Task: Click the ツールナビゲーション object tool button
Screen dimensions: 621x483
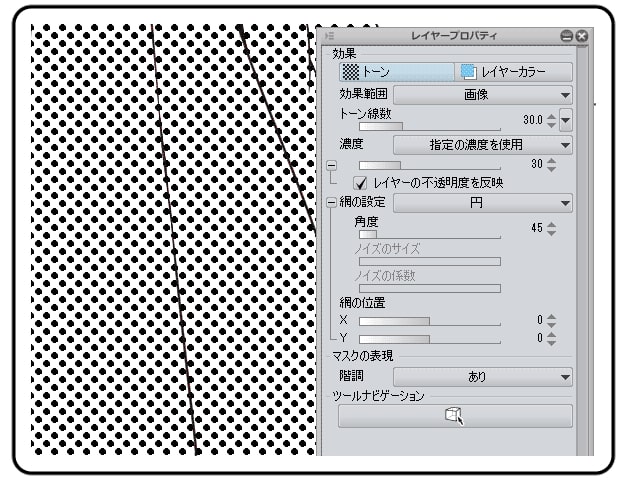Action: point(455,416)
